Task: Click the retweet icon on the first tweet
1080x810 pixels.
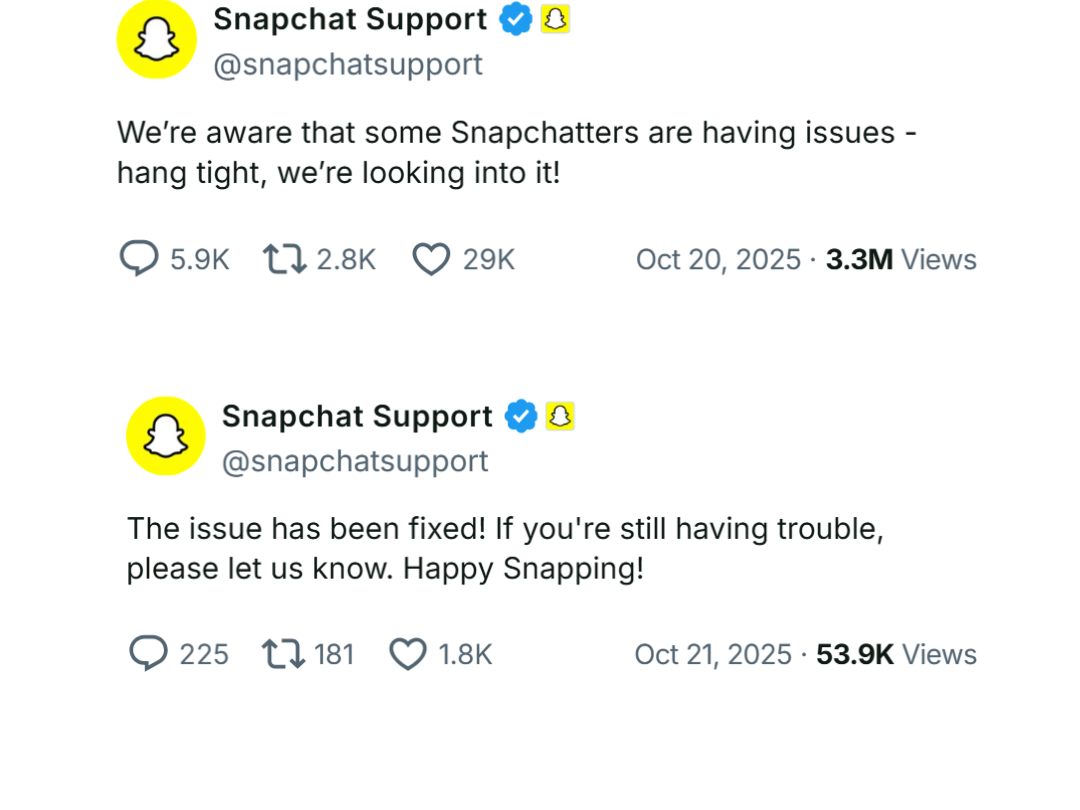Action: point(283,258)
